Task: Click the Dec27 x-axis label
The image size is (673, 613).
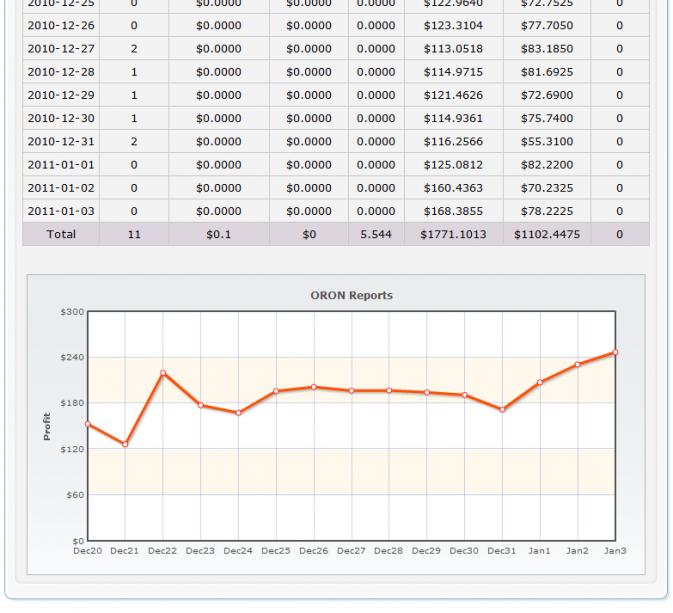Action: coord(351,551)
